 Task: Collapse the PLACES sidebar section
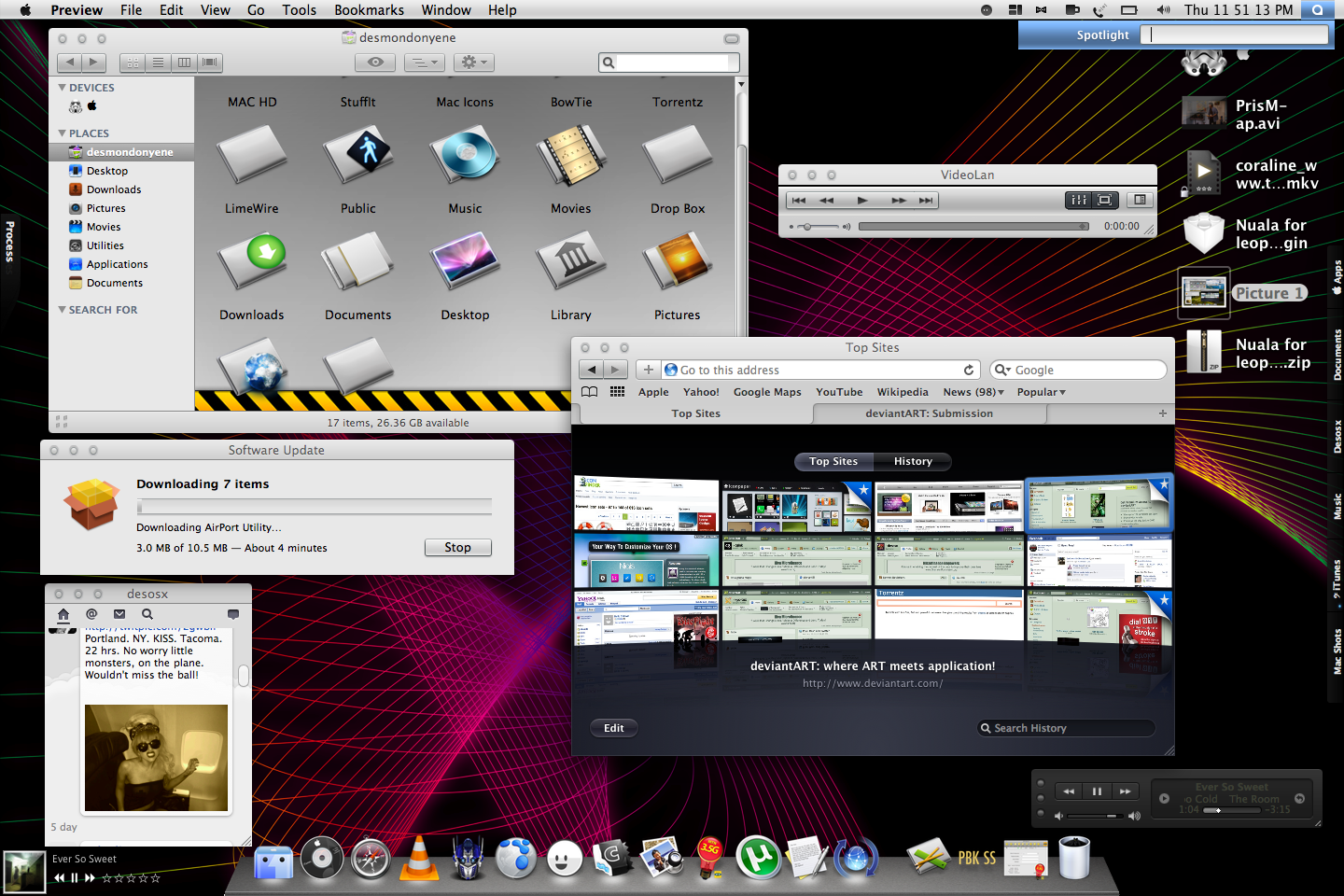[x=63, y=133]
